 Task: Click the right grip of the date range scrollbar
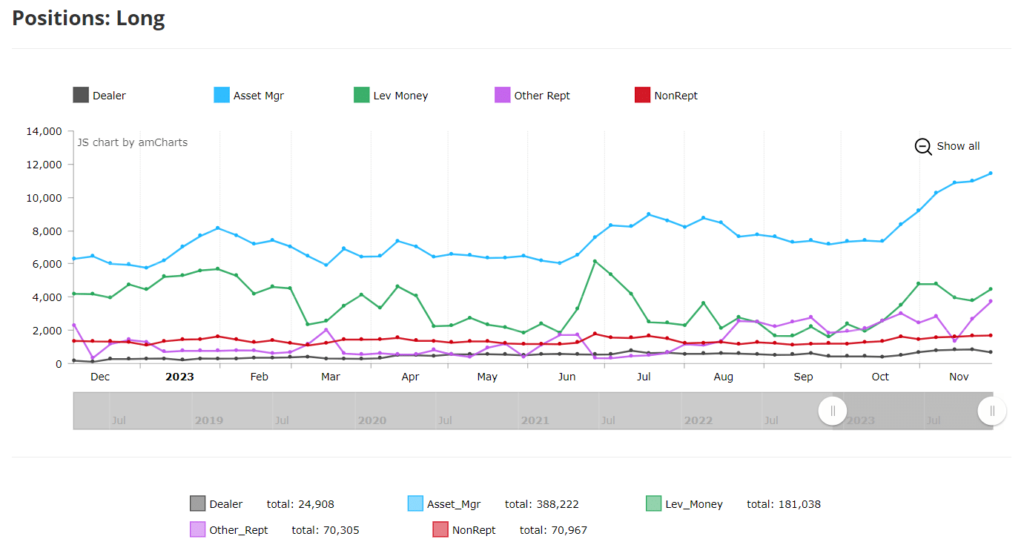coord(992,411)
